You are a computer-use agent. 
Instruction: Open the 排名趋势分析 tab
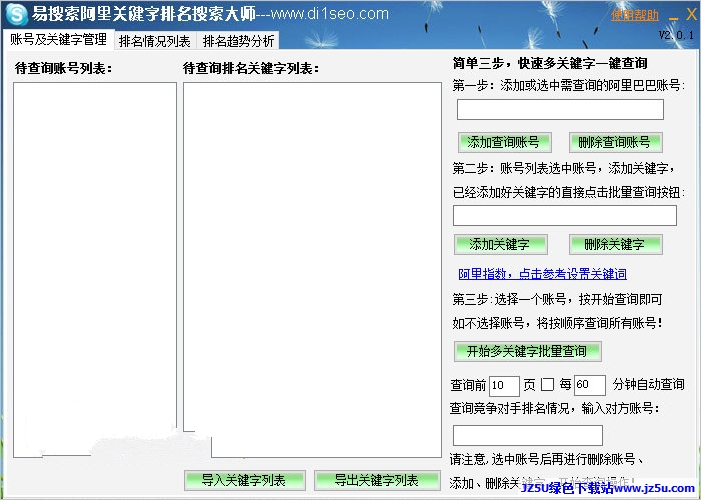click(x=238, y=41)
